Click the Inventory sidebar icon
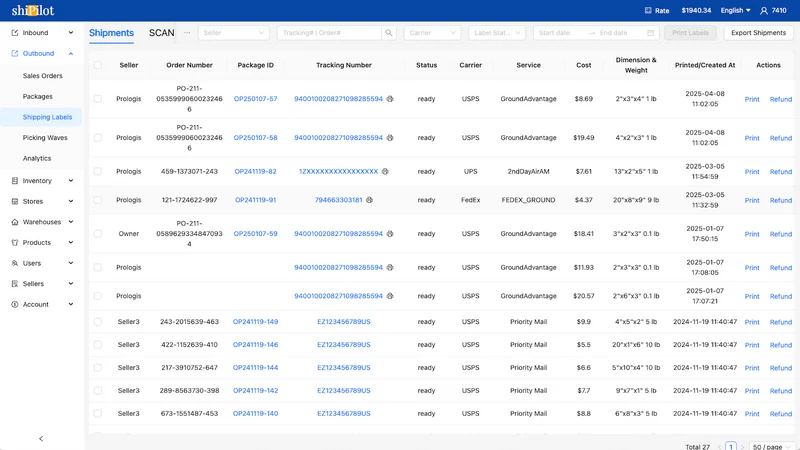This screenshot has width=800, height=450. point(14,181)
